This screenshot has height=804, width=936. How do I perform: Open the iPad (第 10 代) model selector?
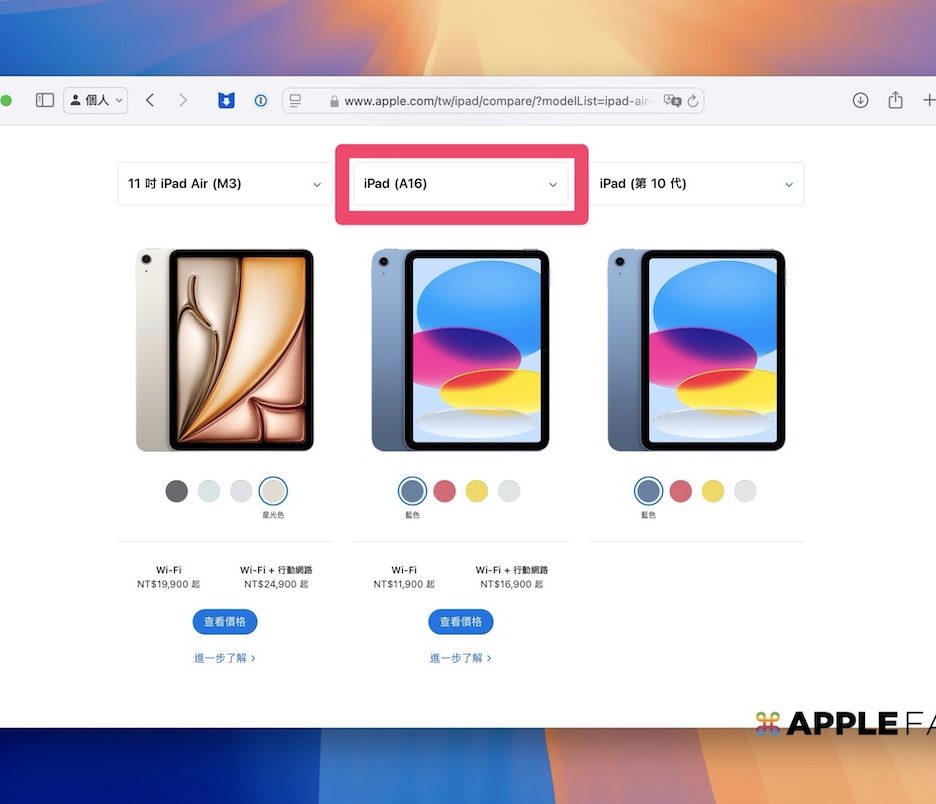[696, 184]
